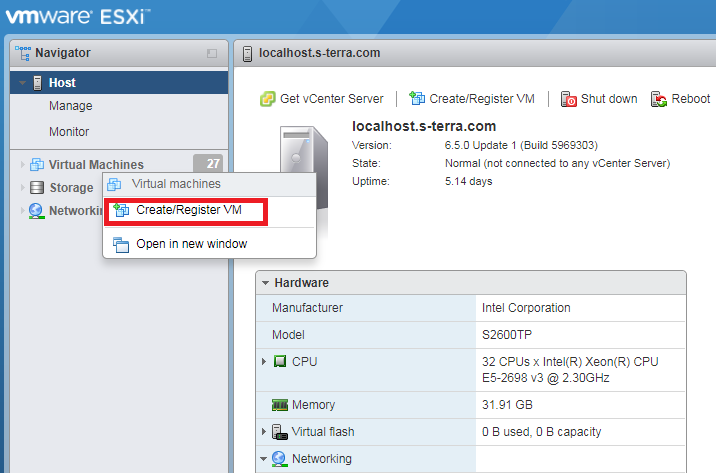This screenshot has height=473, width=716.
Task: Expand the Virtual flash row
Action: [265, 432]
